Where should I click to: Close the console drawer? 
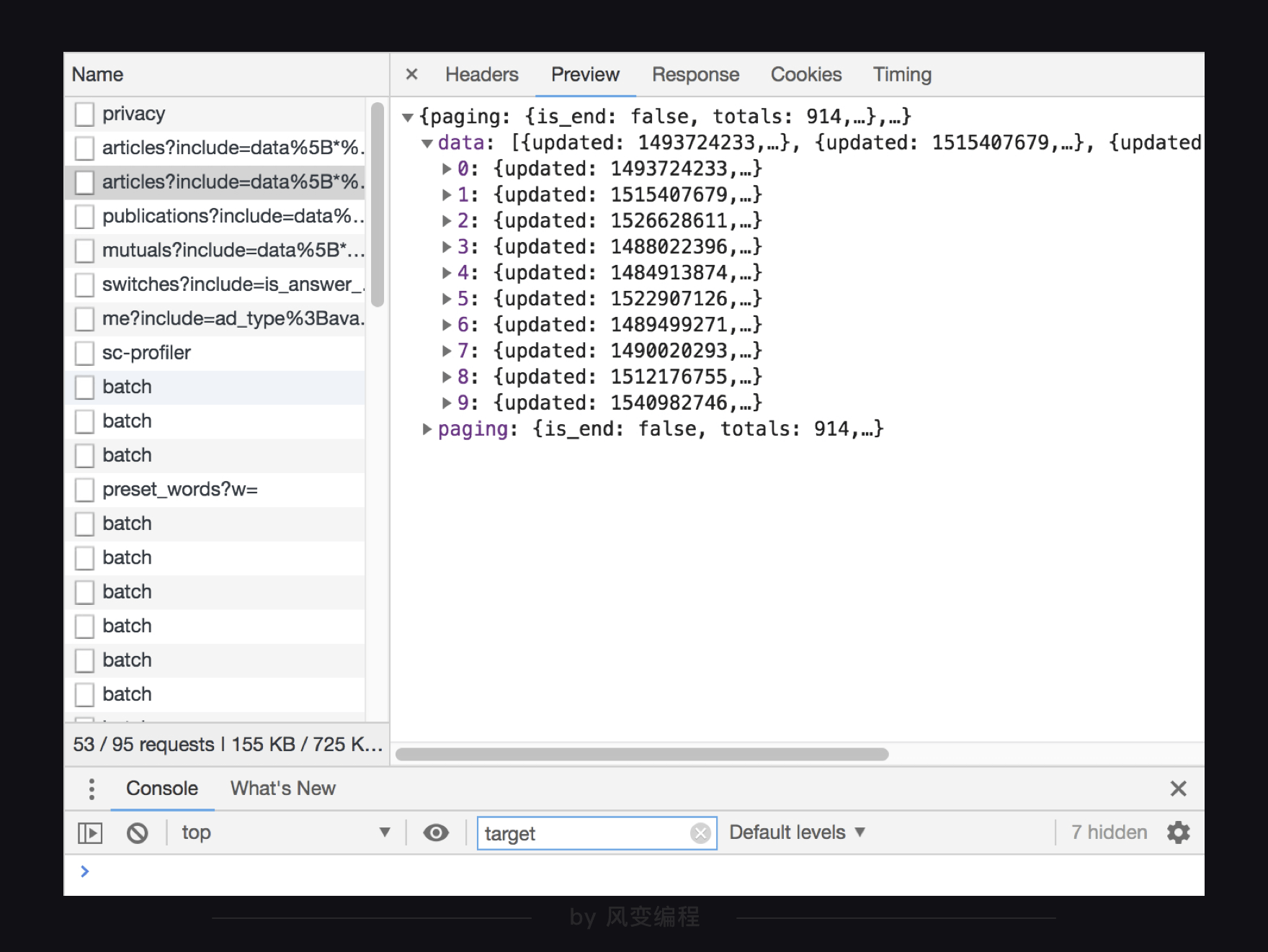pos(1178,789)
